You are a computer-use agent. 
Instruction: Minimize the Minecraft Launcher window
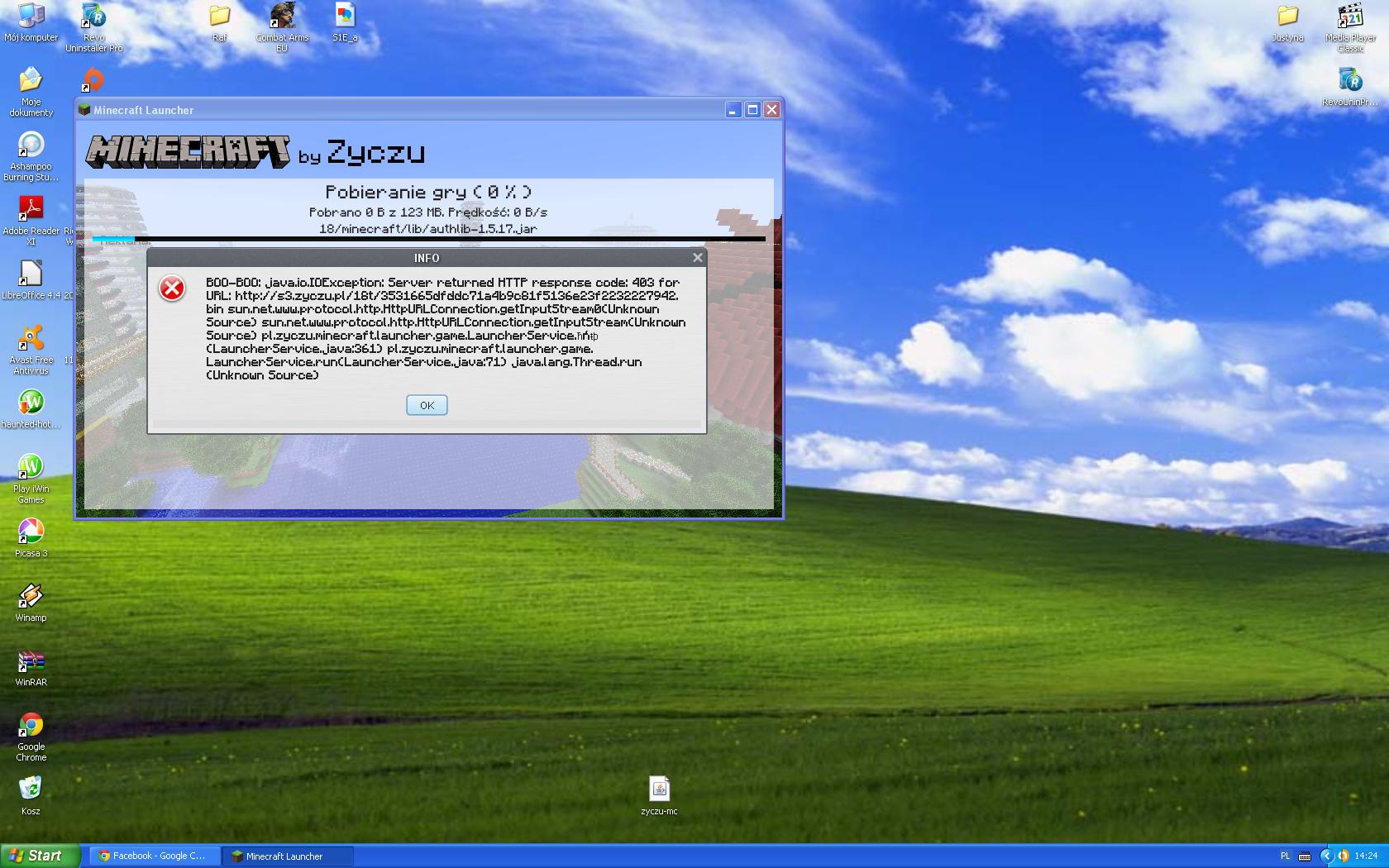pyautogui.click(x=733, y=110)
